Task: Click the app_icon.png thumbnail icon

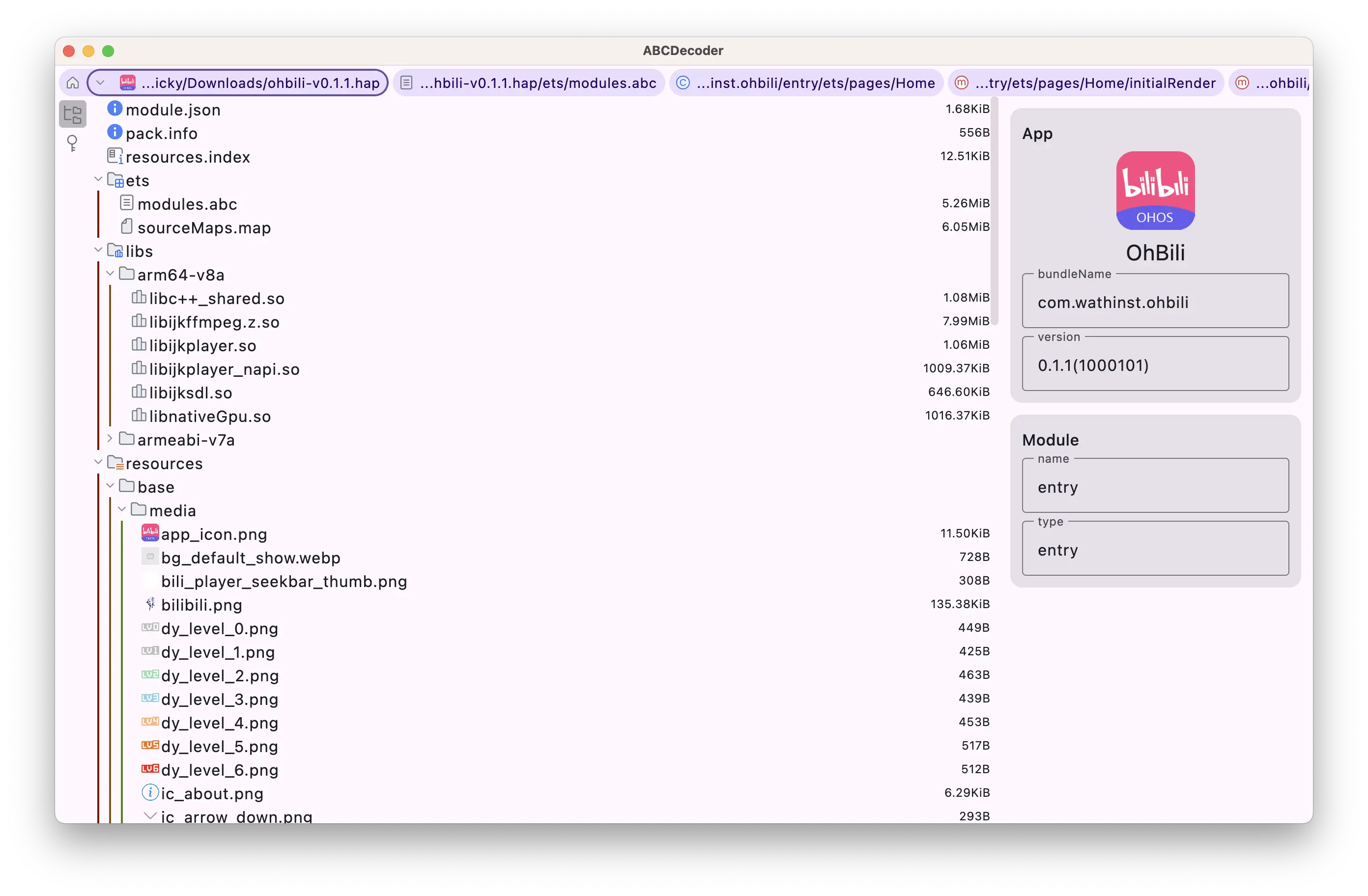Action: point(150,533)
